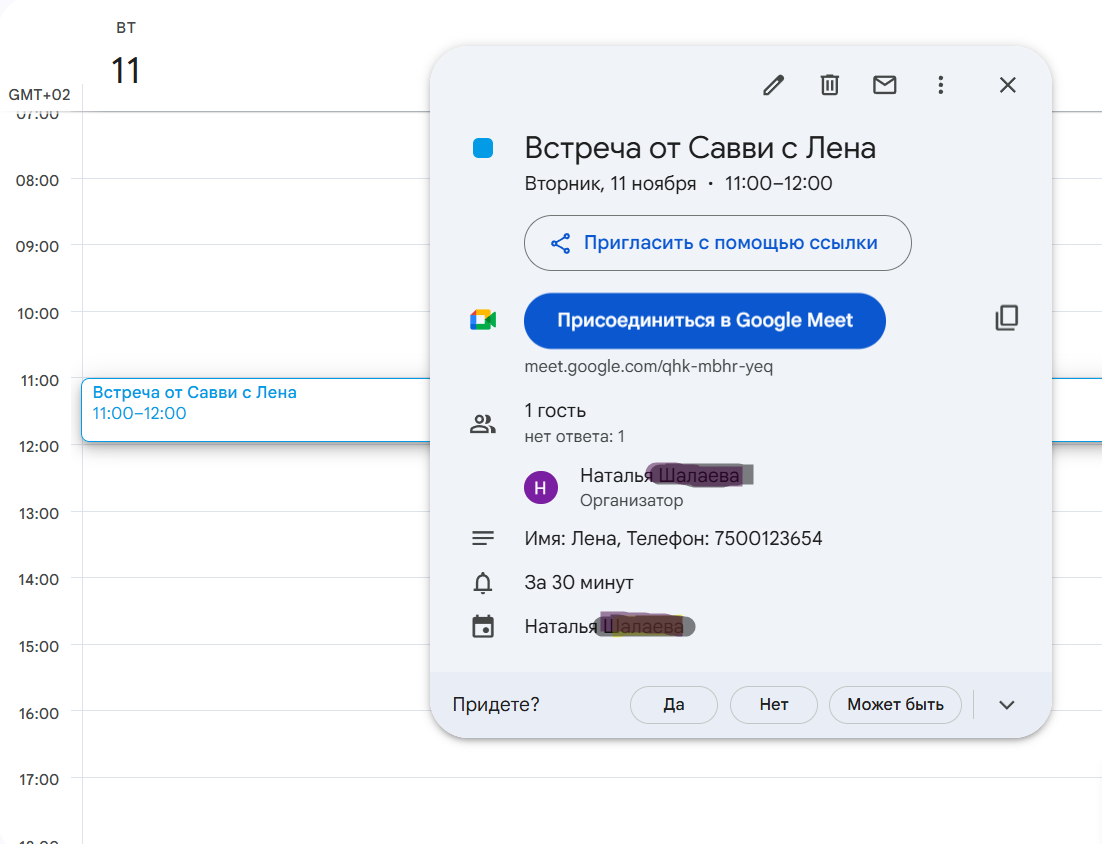This screenshot has width=1102, height=844.
Task: Open the three-dot options menu
Action: [940, 85]
